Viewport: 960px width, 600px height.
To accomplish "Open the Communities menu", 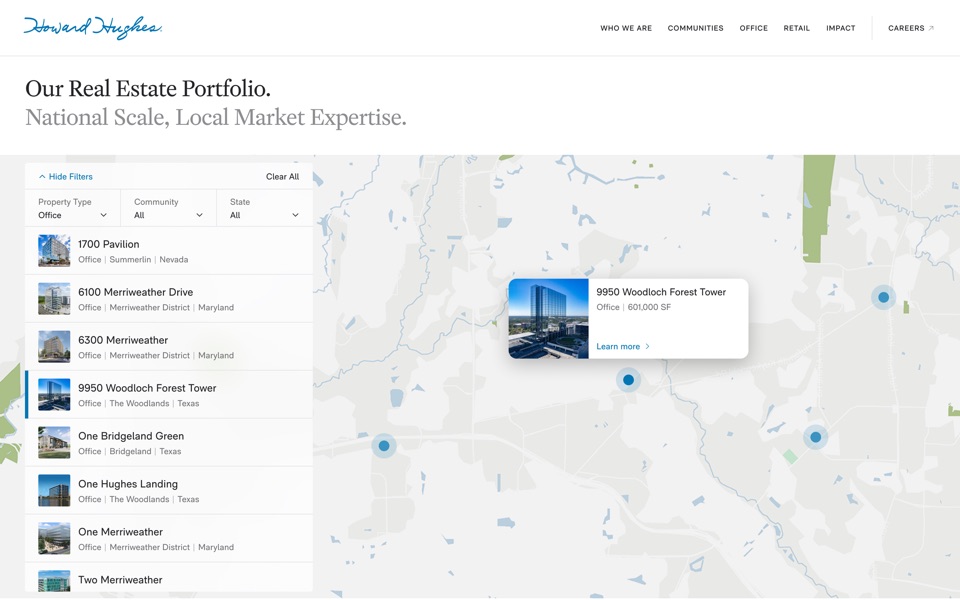I will tap(696, 28).
